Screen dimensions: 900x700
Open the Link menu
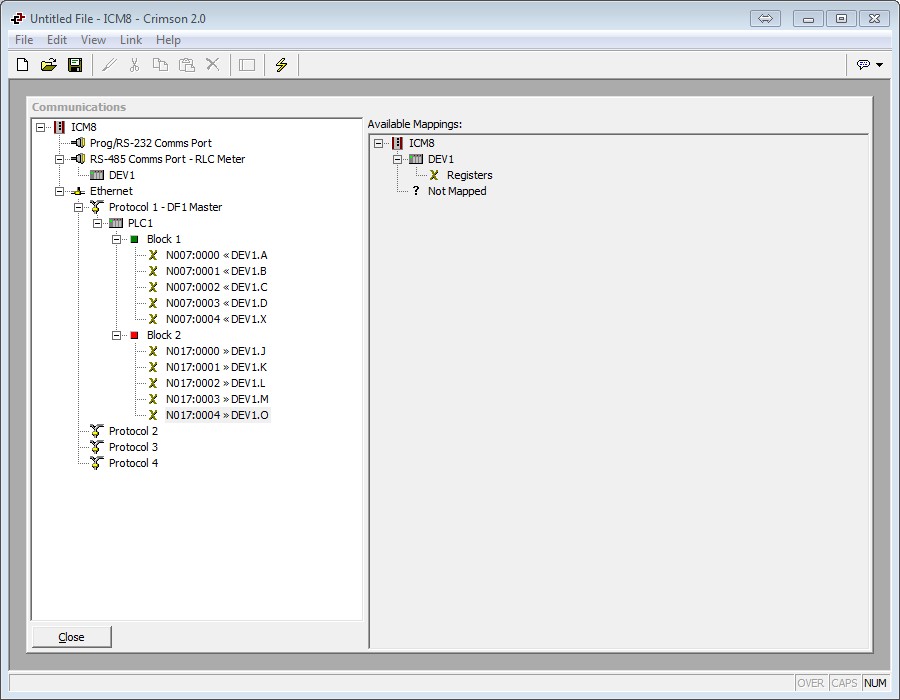131,40
